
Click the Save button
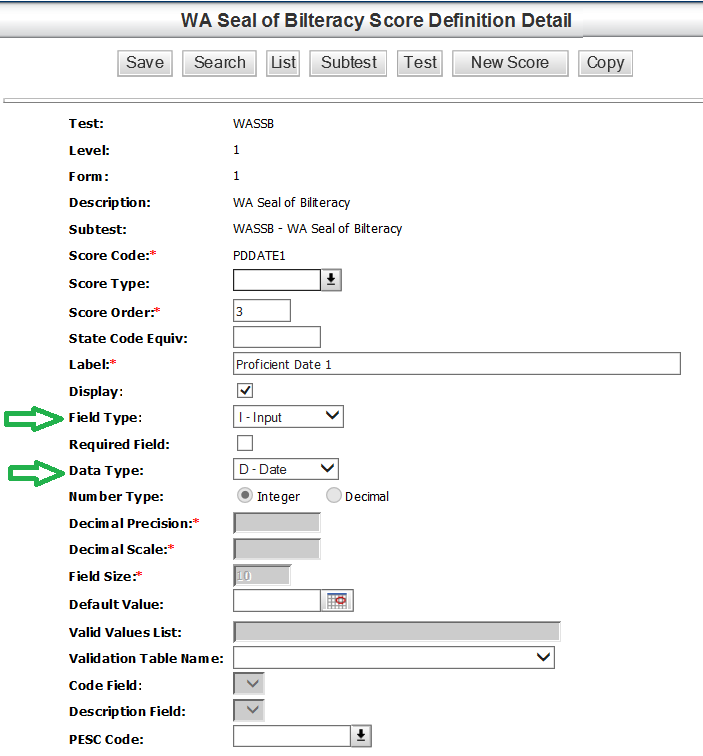click(x=145, y=63)
